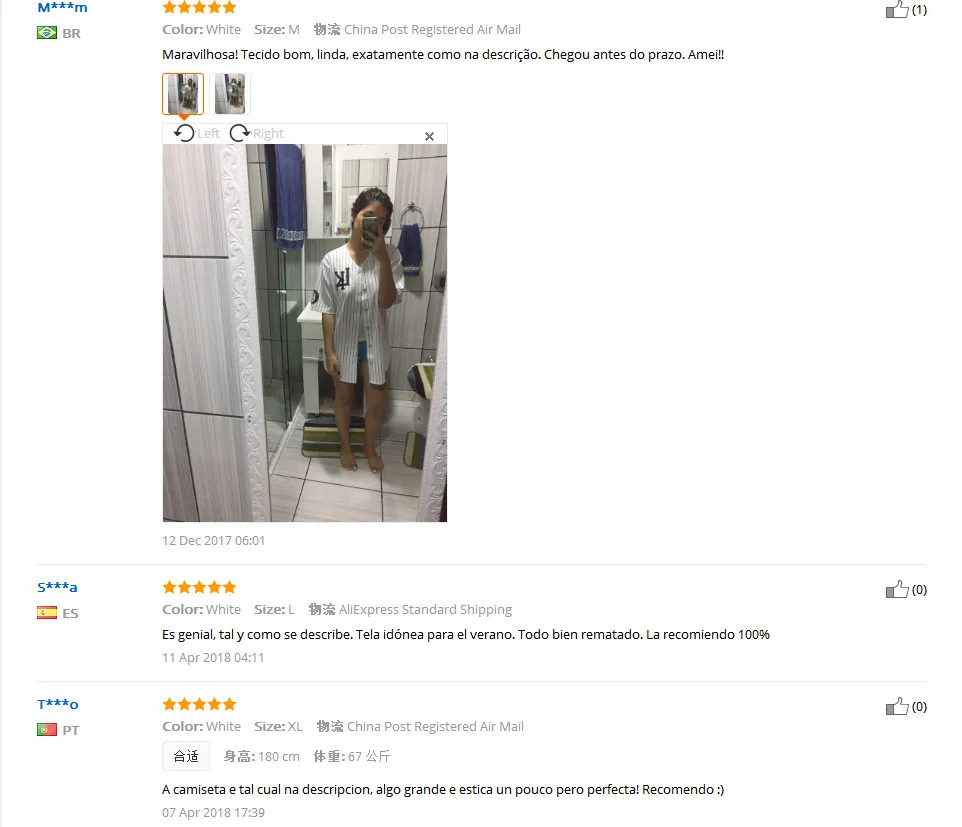Click the 合适 fit tag
This screenshot has width=962, height=827.
186,756
